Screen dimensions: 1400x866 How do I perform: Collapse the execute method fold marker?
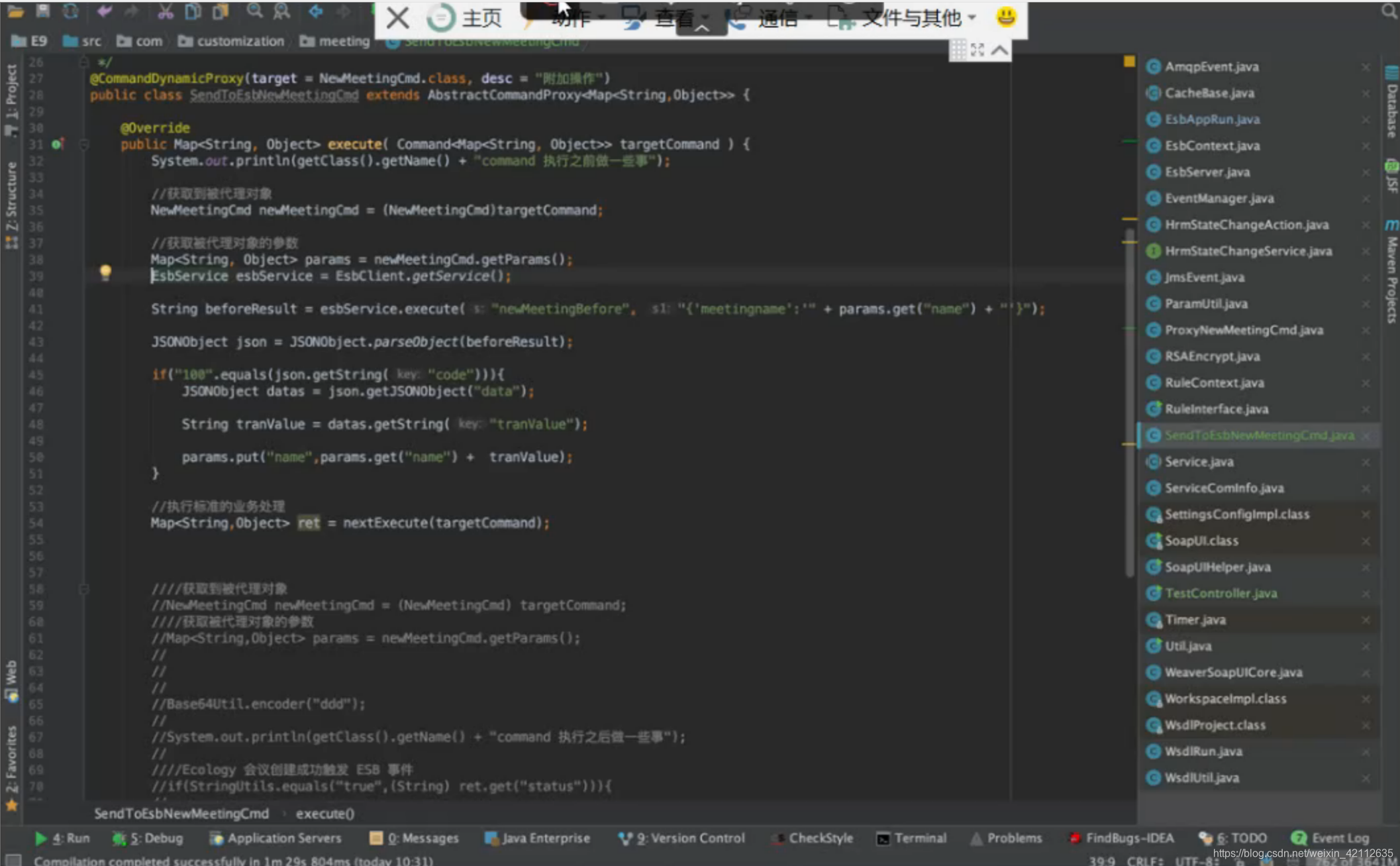(84, 144)
